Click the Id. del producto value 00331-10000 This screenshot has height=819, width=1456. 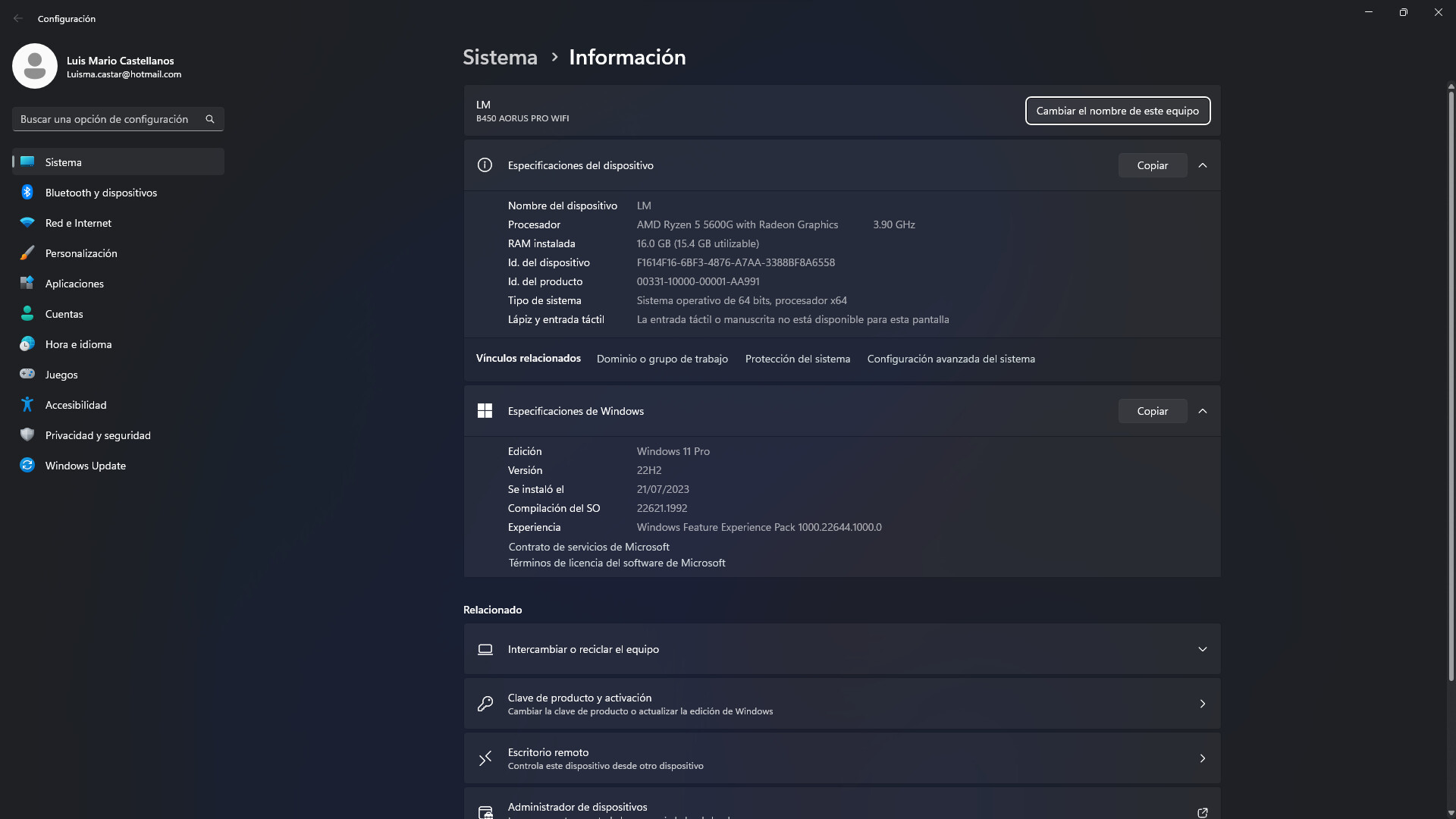click(698, 281)
